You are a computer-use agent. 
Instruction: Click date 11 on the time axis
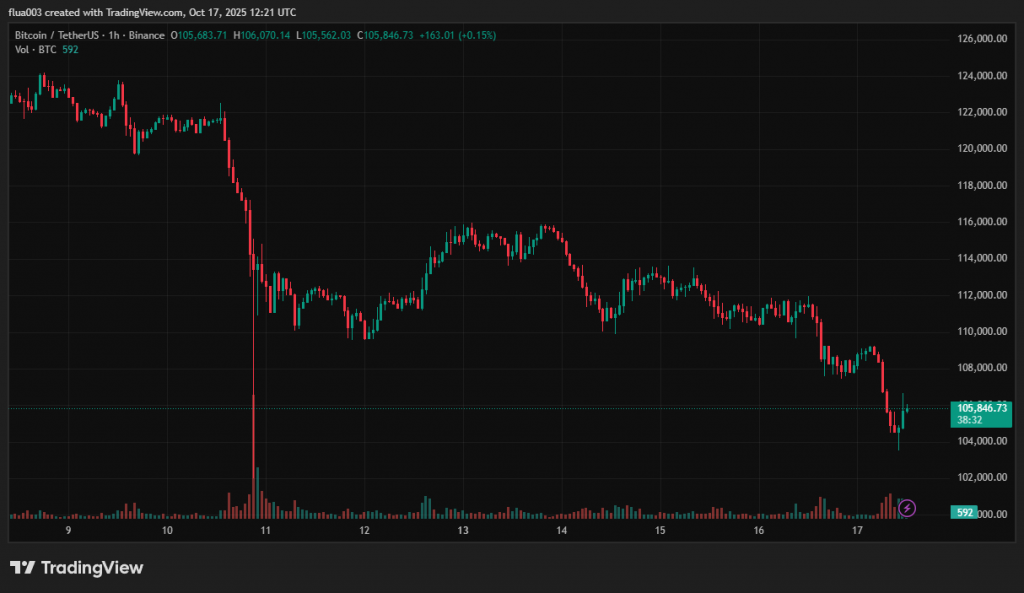click(x=265, y=531)
